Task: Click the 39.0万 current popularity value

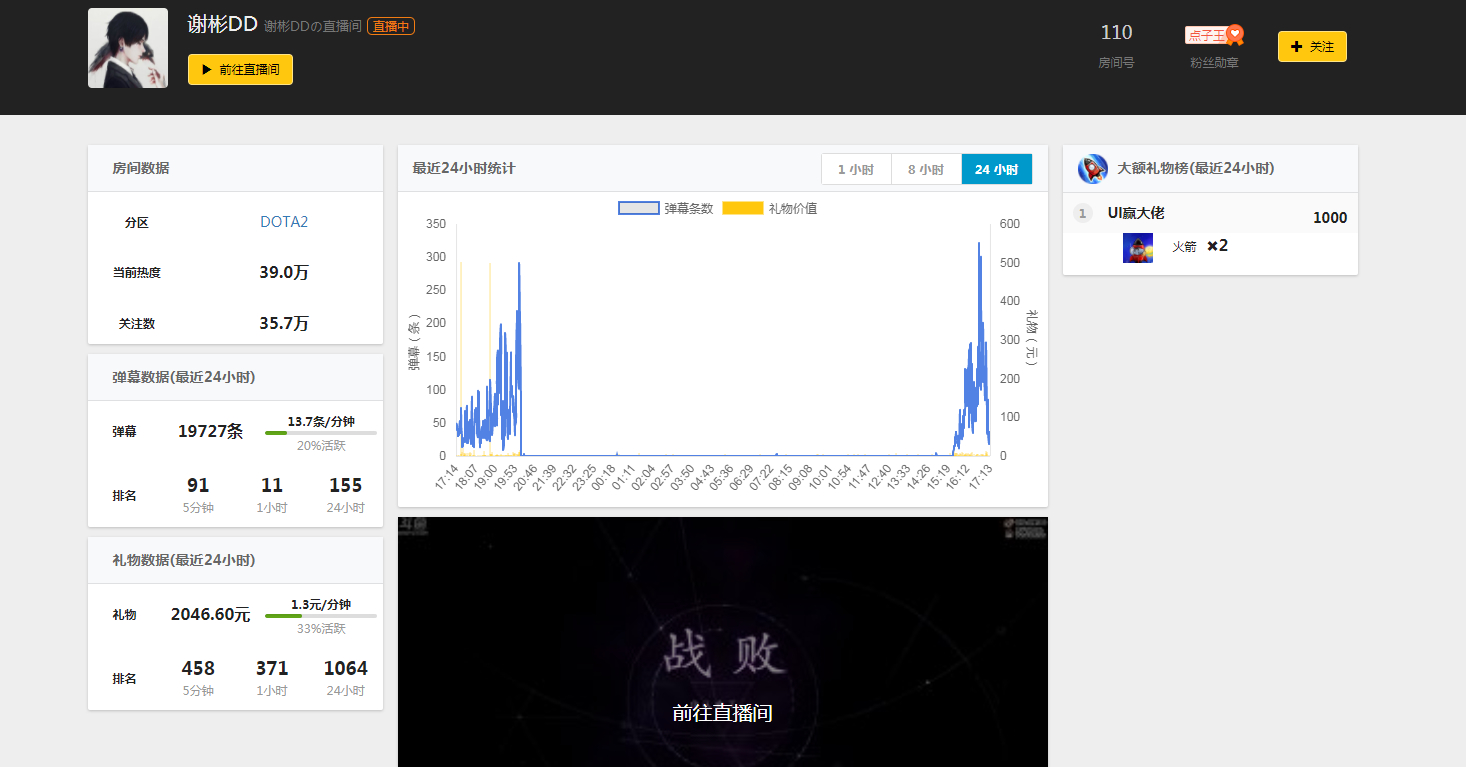Action: click(284, 272)
